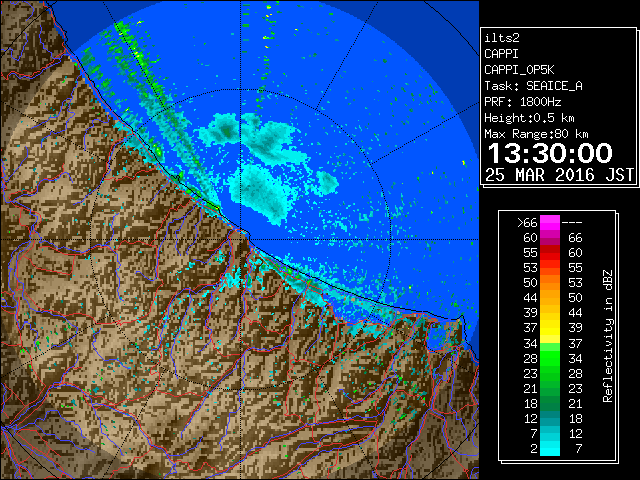Click the 'Reflectivity in dBZ' legend label

pos(608,336)
